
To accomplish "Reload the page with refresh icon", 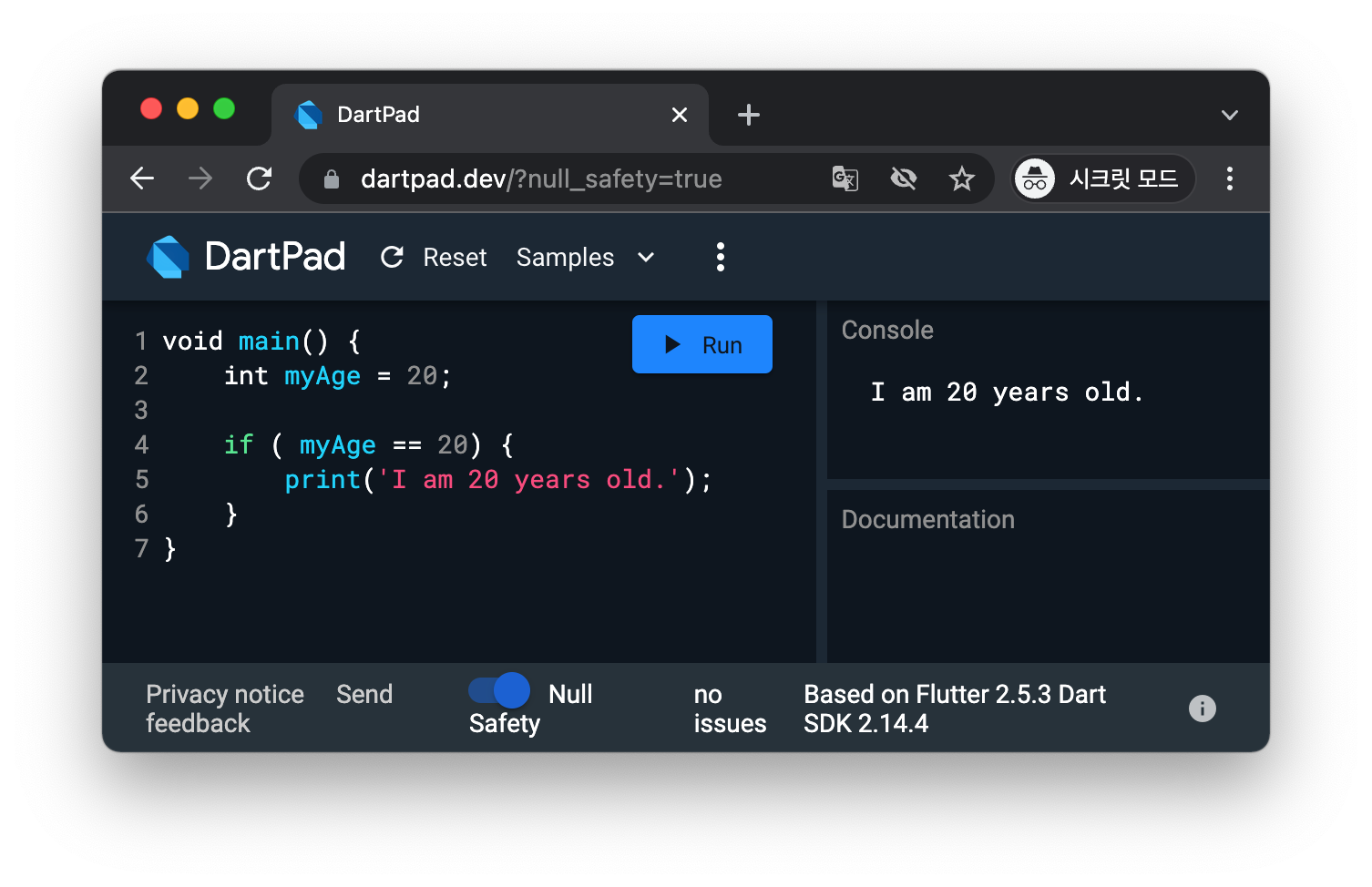I will point(260,178).
